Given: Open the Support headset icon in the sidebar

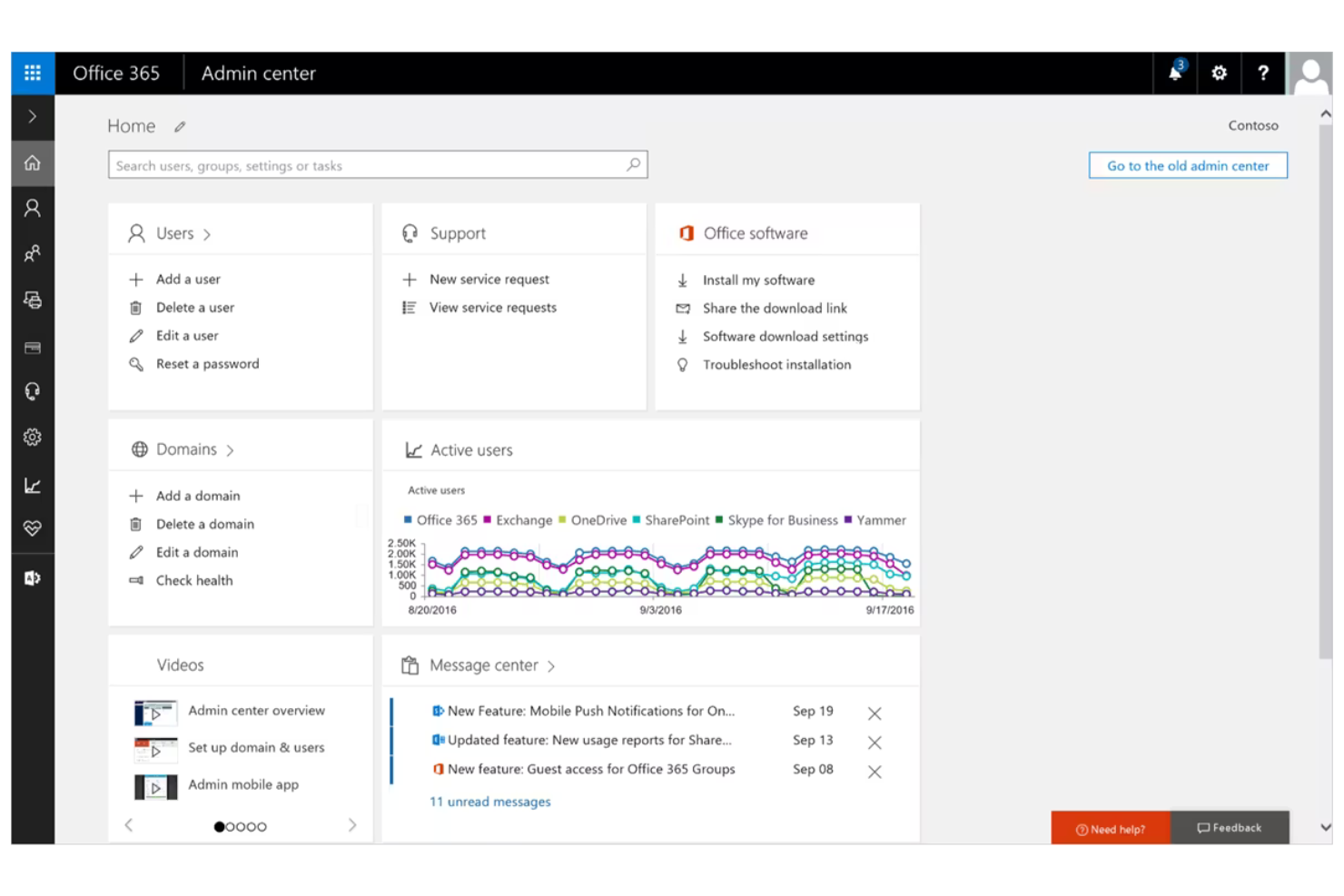Looking at the screenshot, I should pos(33,390).
